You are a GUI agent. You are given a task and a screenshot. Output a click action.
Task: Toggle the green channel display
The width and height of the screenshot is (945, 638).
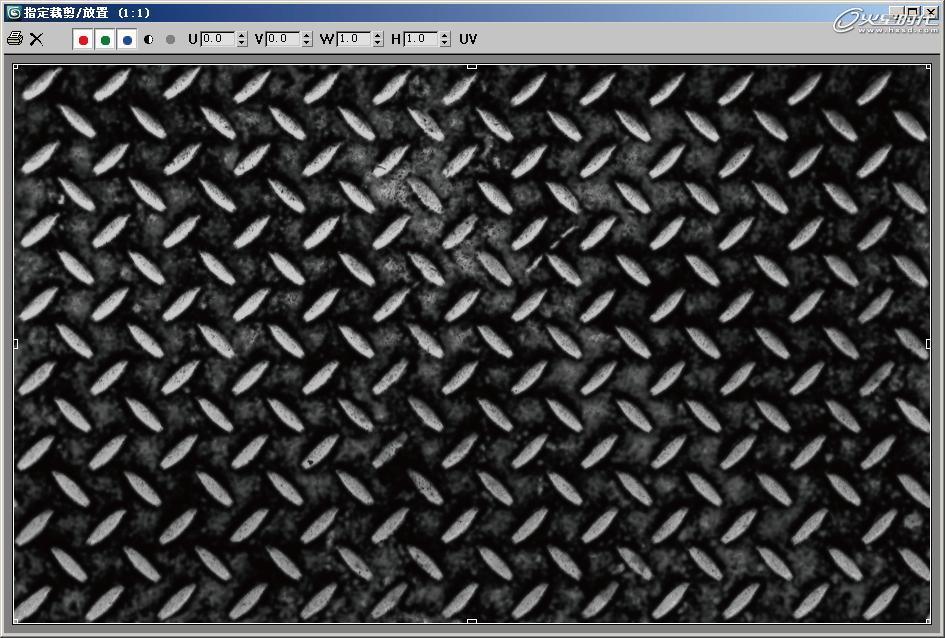pos(105,40)
